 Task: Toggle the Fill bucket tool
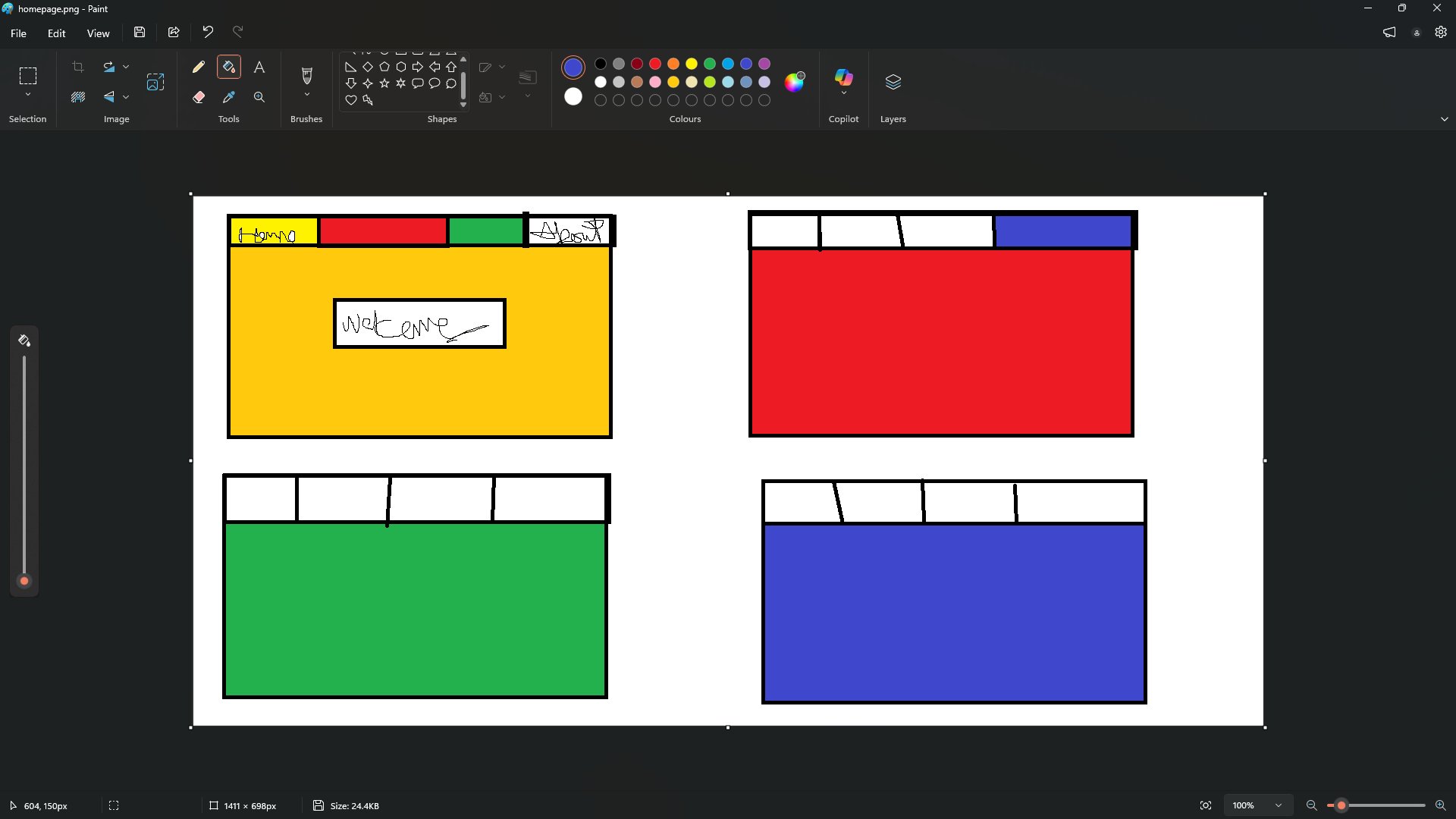pos(229,67)
